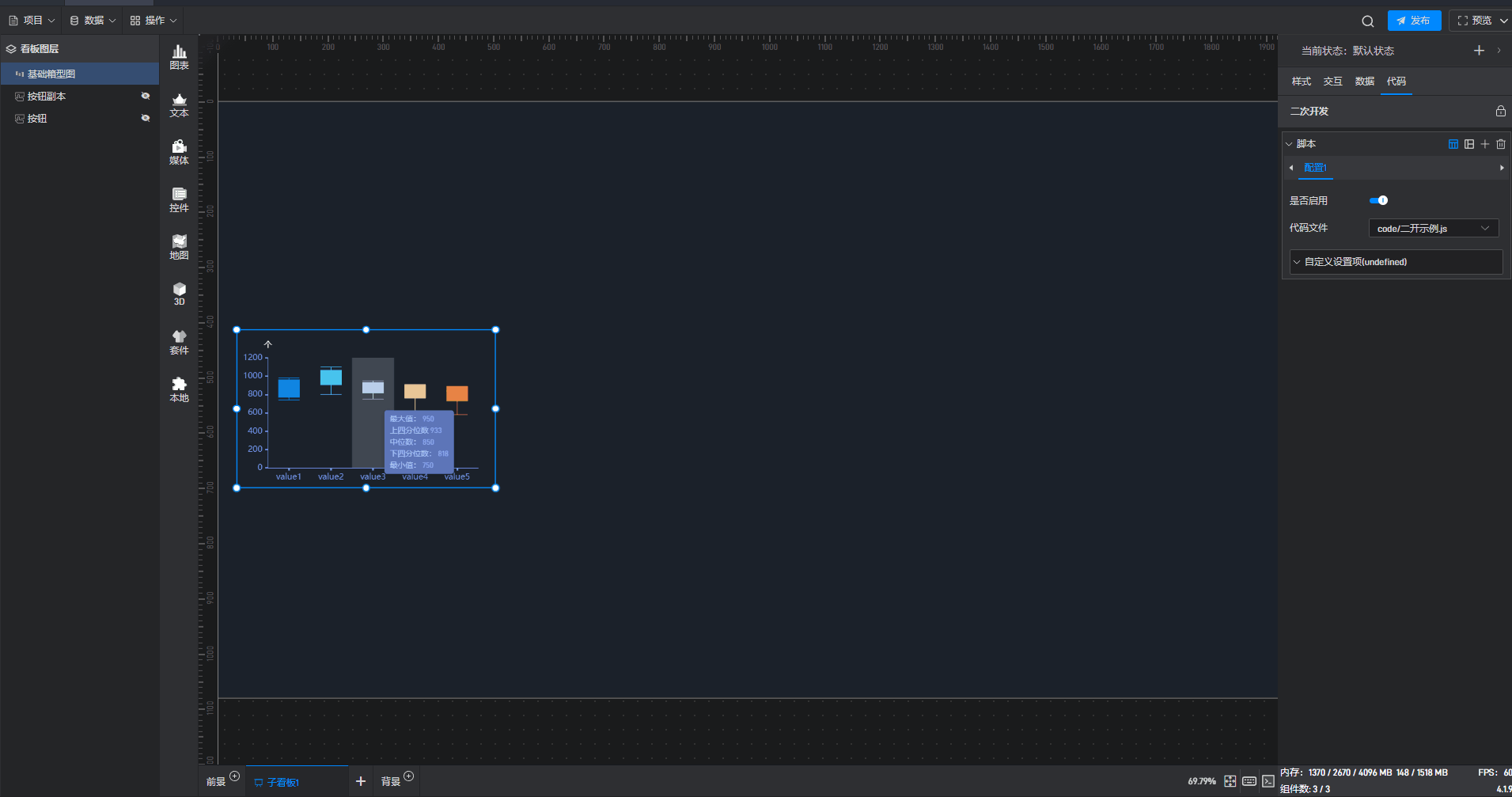Select the 按钮副本 layer
Viewport: 1512px width, 797px height.
(80, 96)
